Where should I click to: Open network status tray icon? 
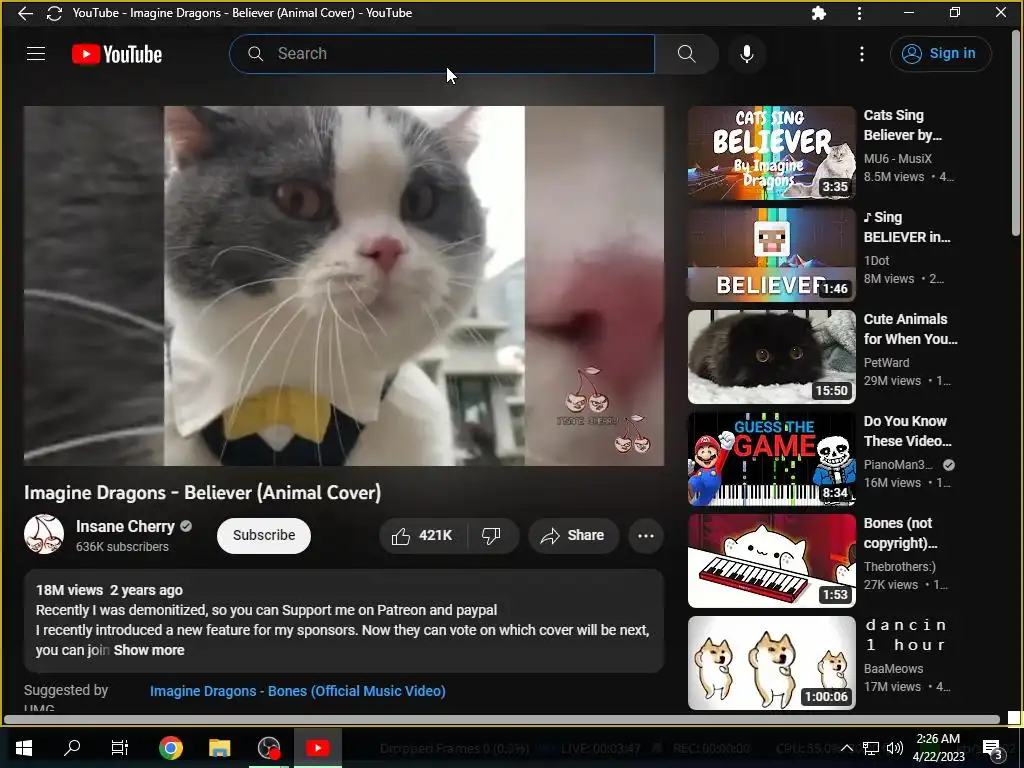click(x=871, y=748)
